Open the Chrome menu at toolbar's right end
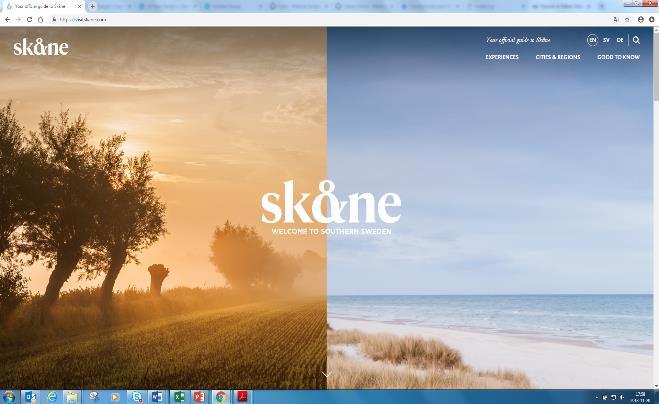 point(652,19)
